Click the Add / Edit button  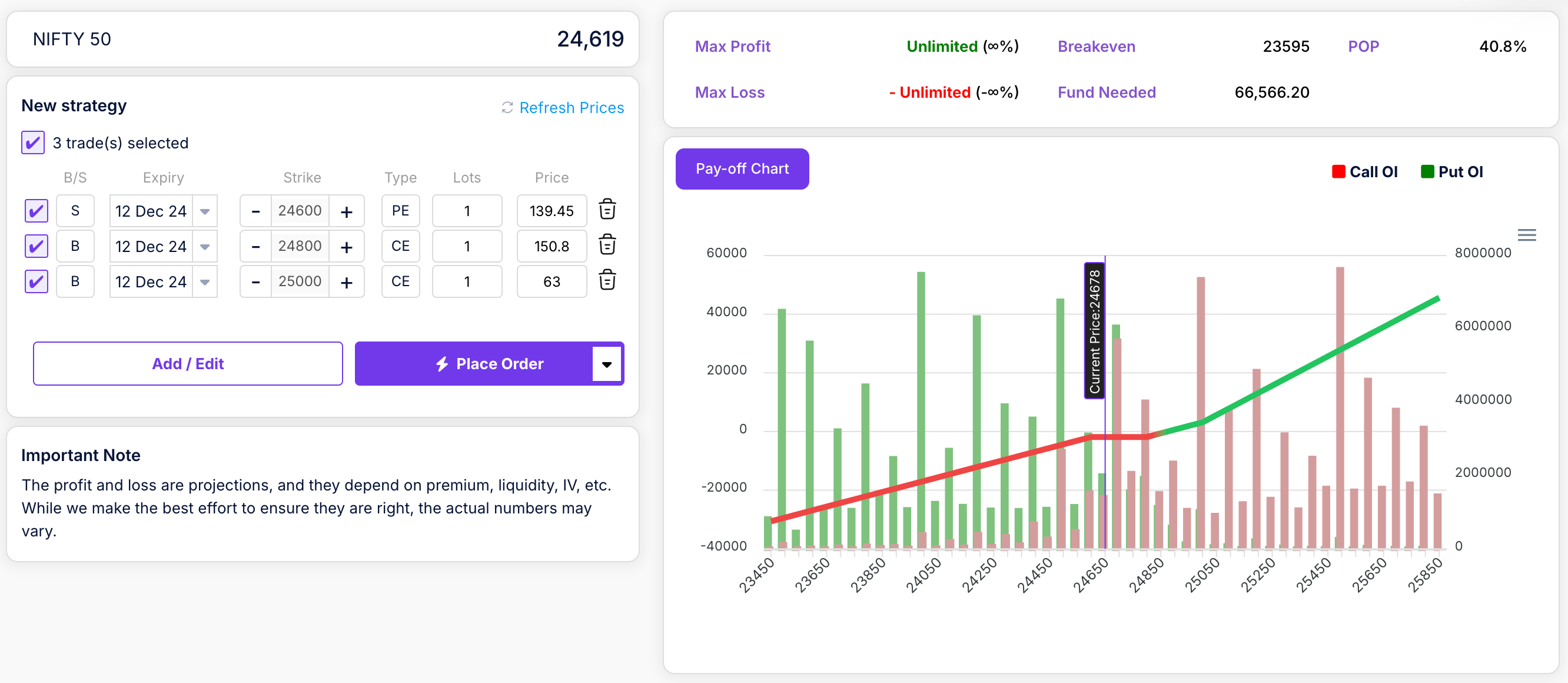tap(188, 364)
